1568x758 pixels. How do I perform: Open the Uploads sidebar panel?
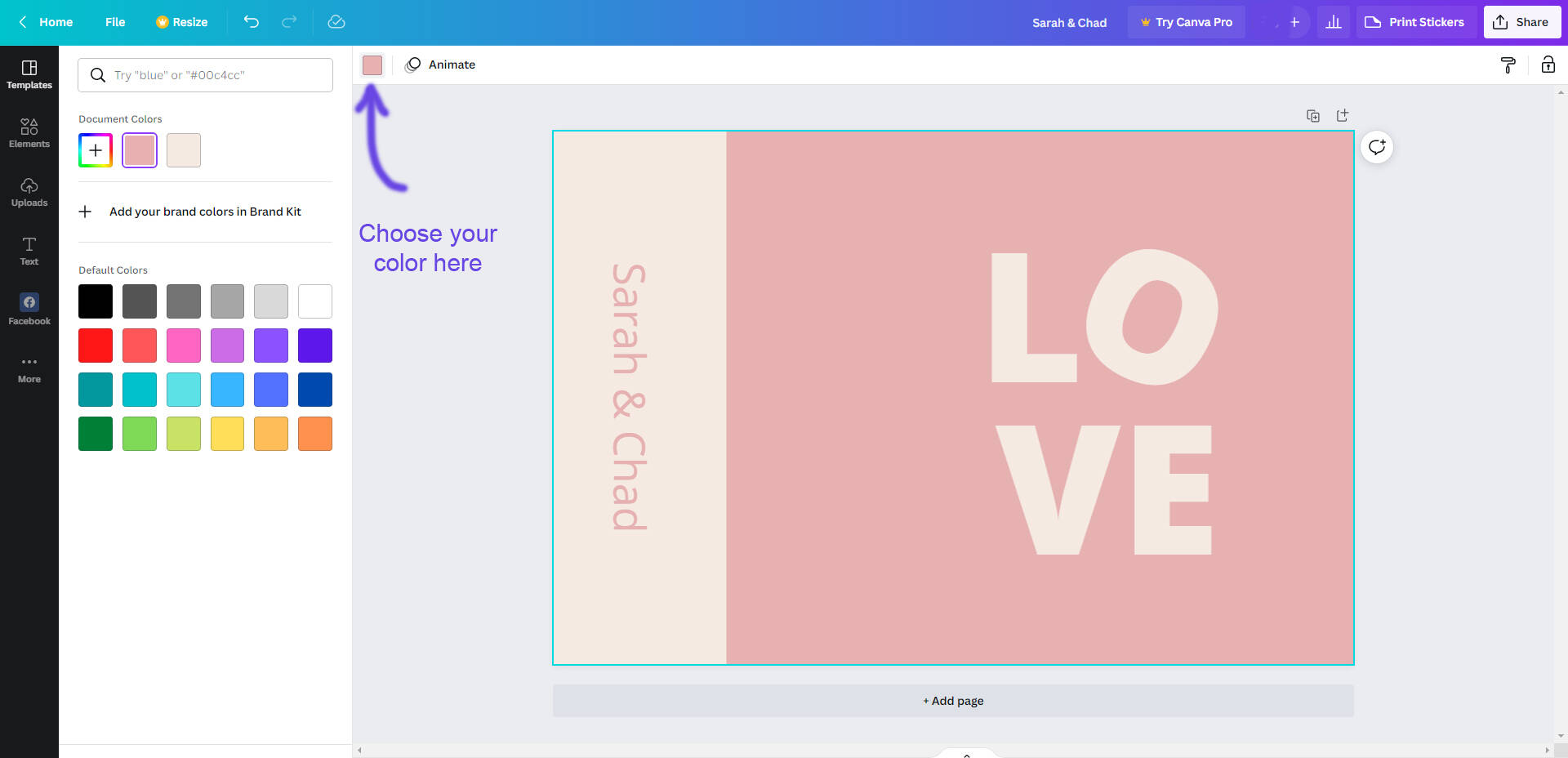pyautogui.click(x=29, y=192)
